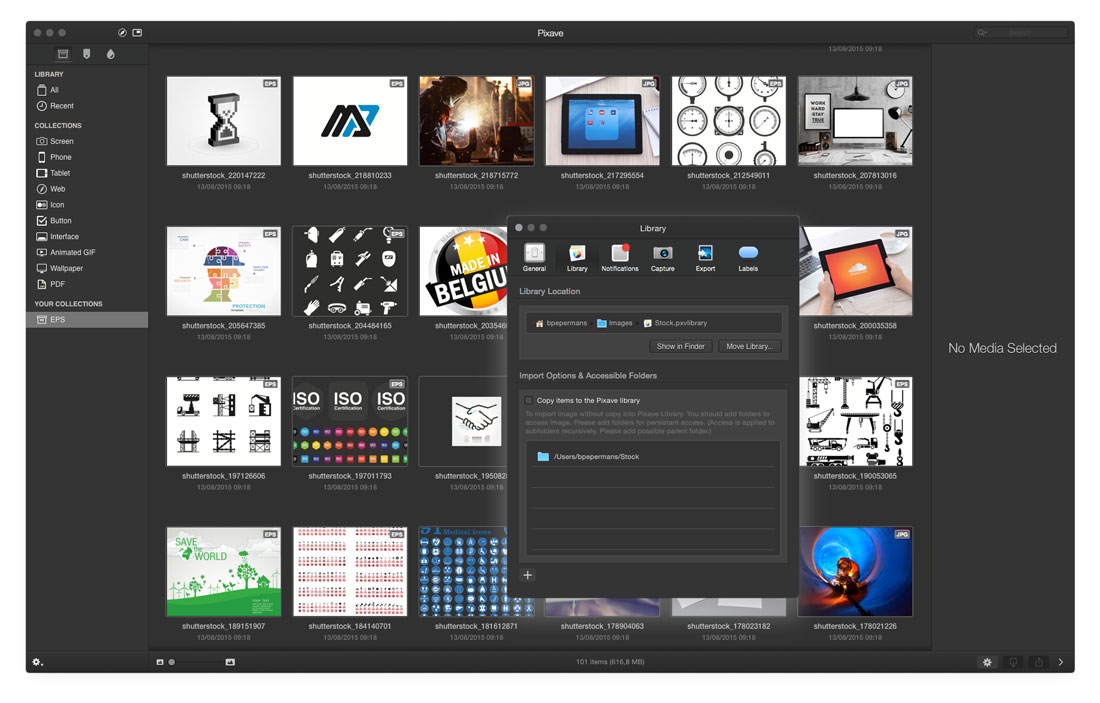The image size is (1100, 703).
Task: Click the import tray icon in bottom toolbar
Action: tap(1013, 662)
